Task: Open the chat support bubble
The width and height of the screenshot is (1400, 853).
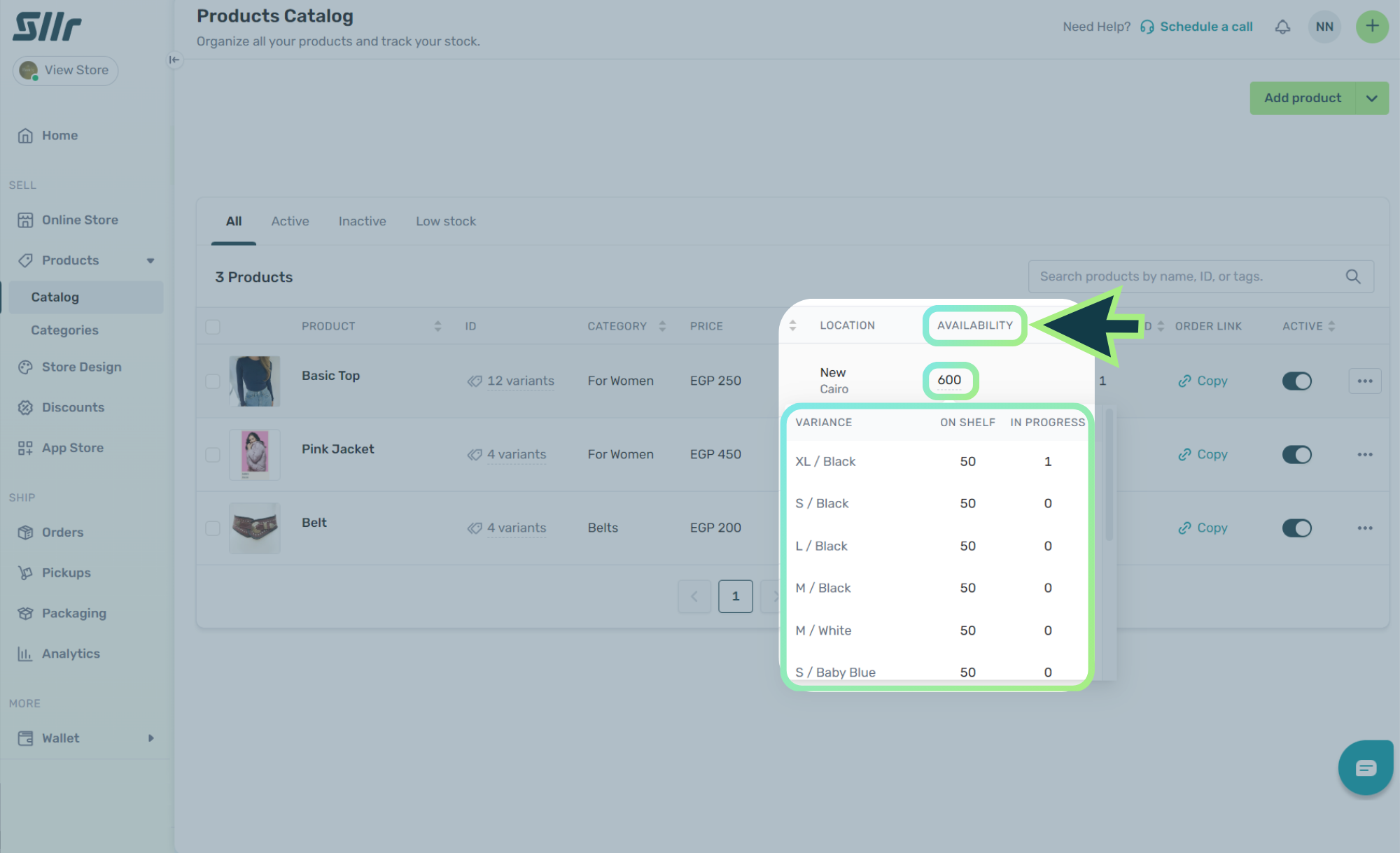Action: pyautogui.click(x=1365, y=768)
